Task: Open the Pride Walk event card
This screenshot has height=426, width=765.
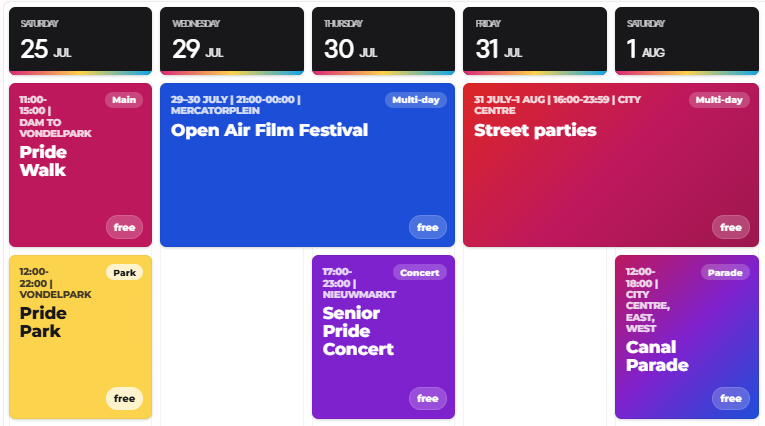Action: click(x=81, y=165)
